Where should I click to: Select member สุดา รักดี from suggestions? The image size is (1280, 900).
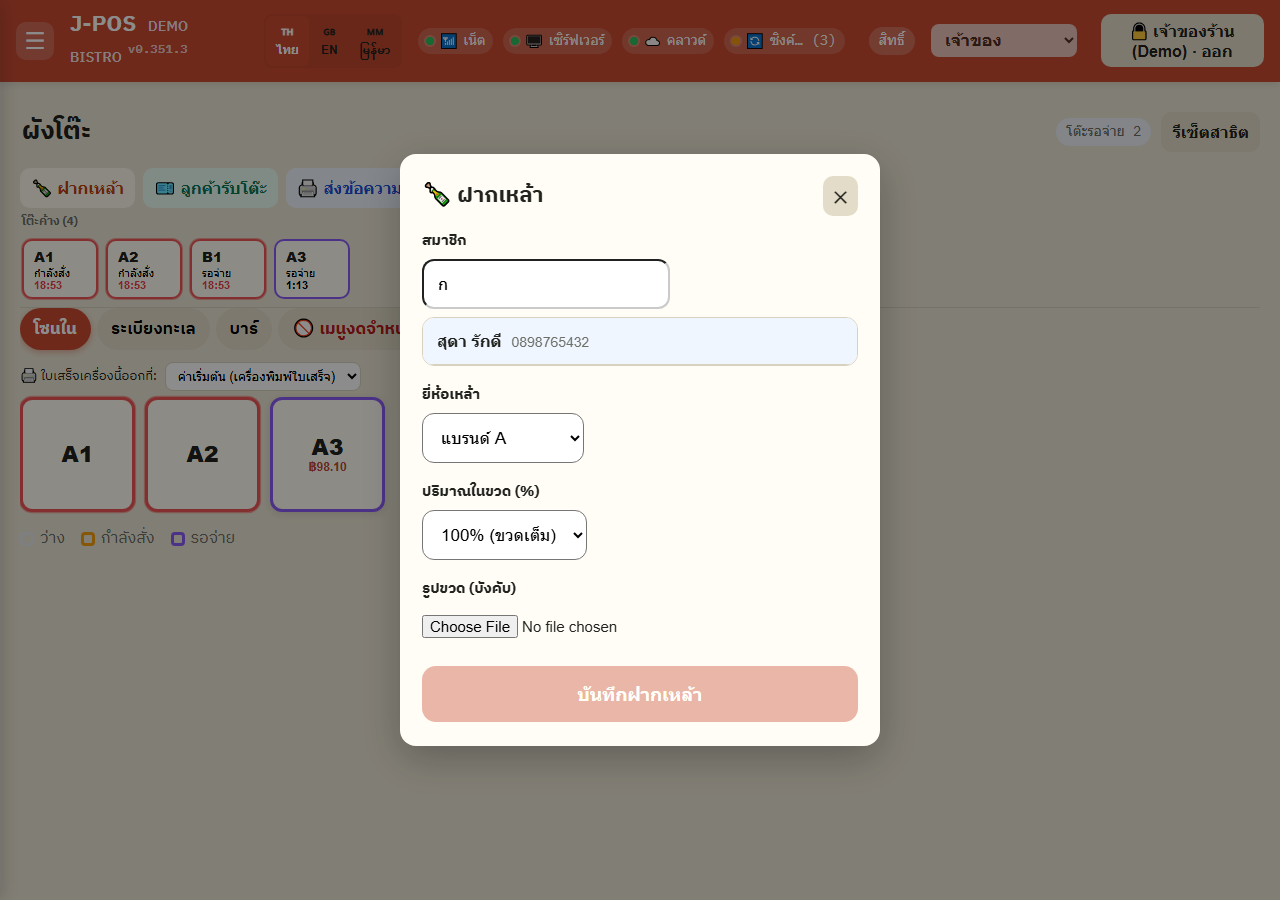[x=640, y=342]
